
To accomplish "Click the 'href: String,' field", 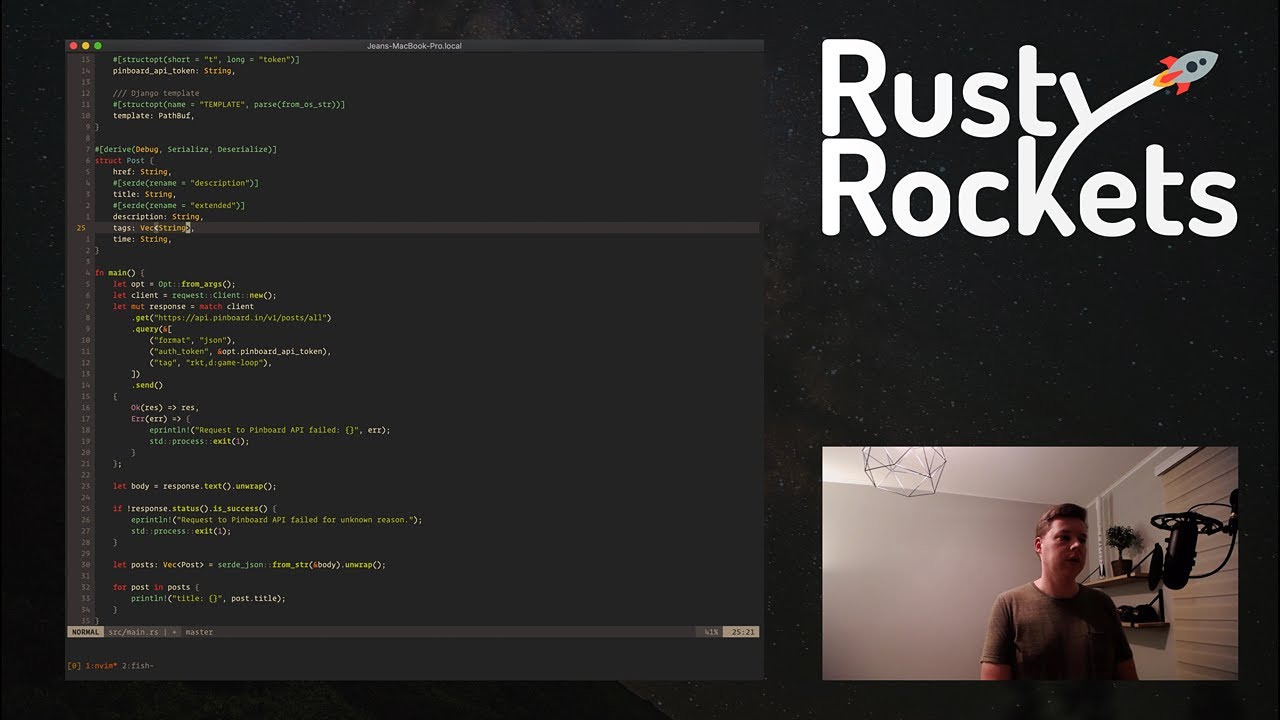I will tap(142, 171).
